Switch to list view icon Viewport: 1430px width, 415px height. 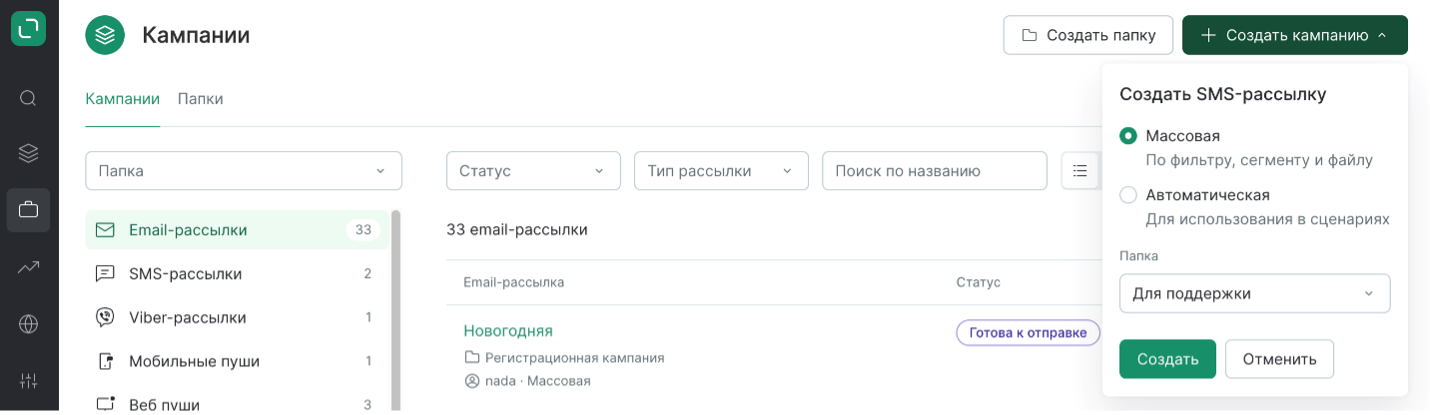[1080, 171]
